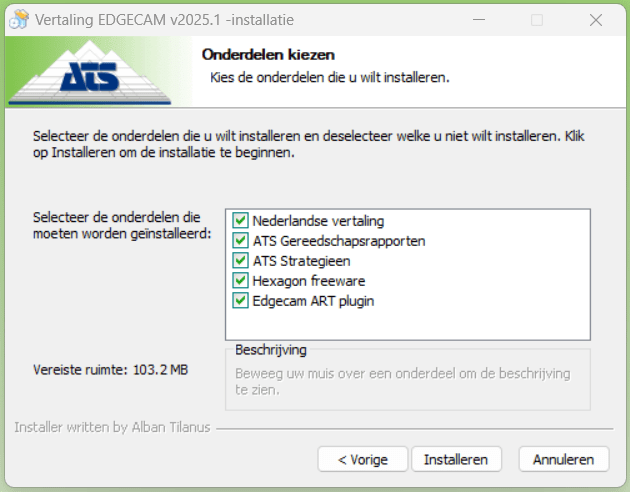This screenshot has height=492, width=630.
Task: Uncheck the Nederlandse vertaling checkbox
Action: pos(240,220)
